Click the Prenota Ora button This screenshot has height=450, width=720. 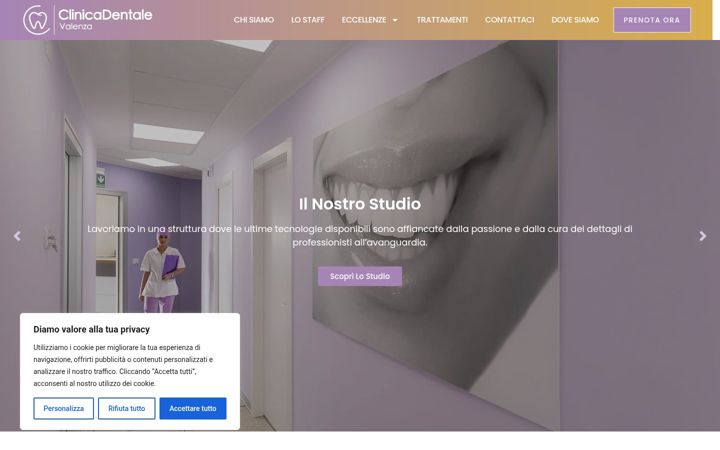(652, 20)
